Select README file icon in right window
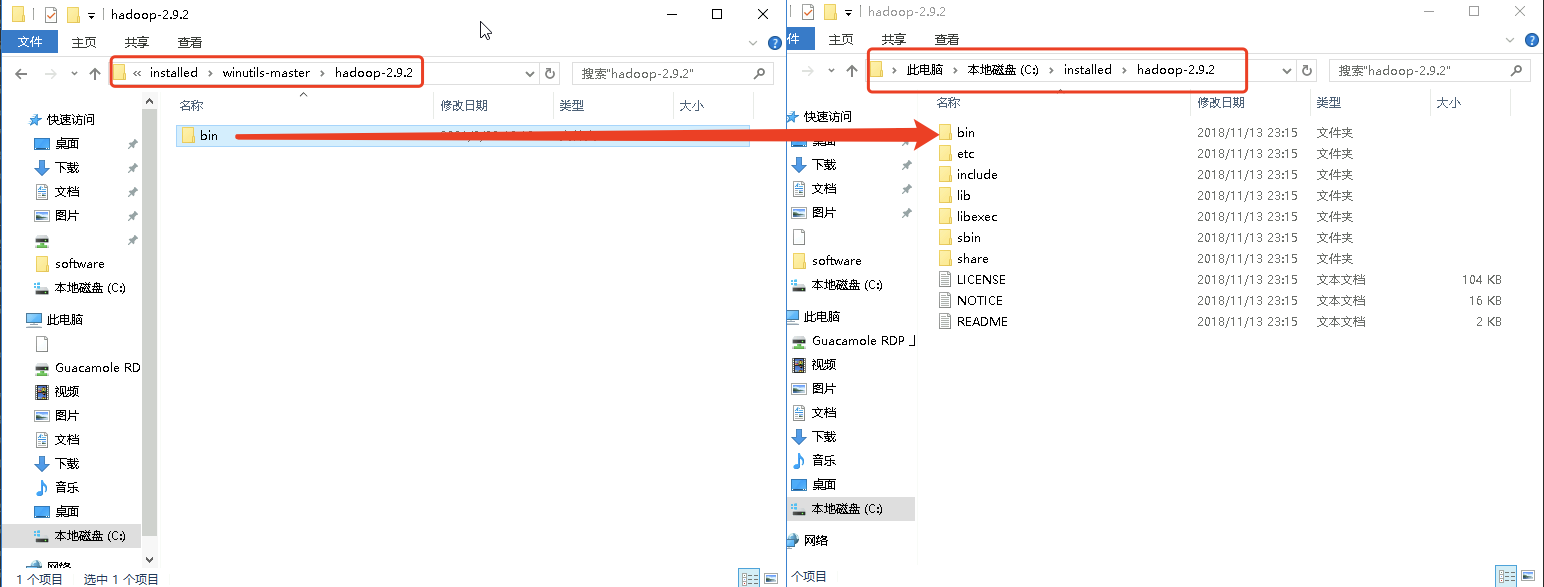 coord(945,322)
